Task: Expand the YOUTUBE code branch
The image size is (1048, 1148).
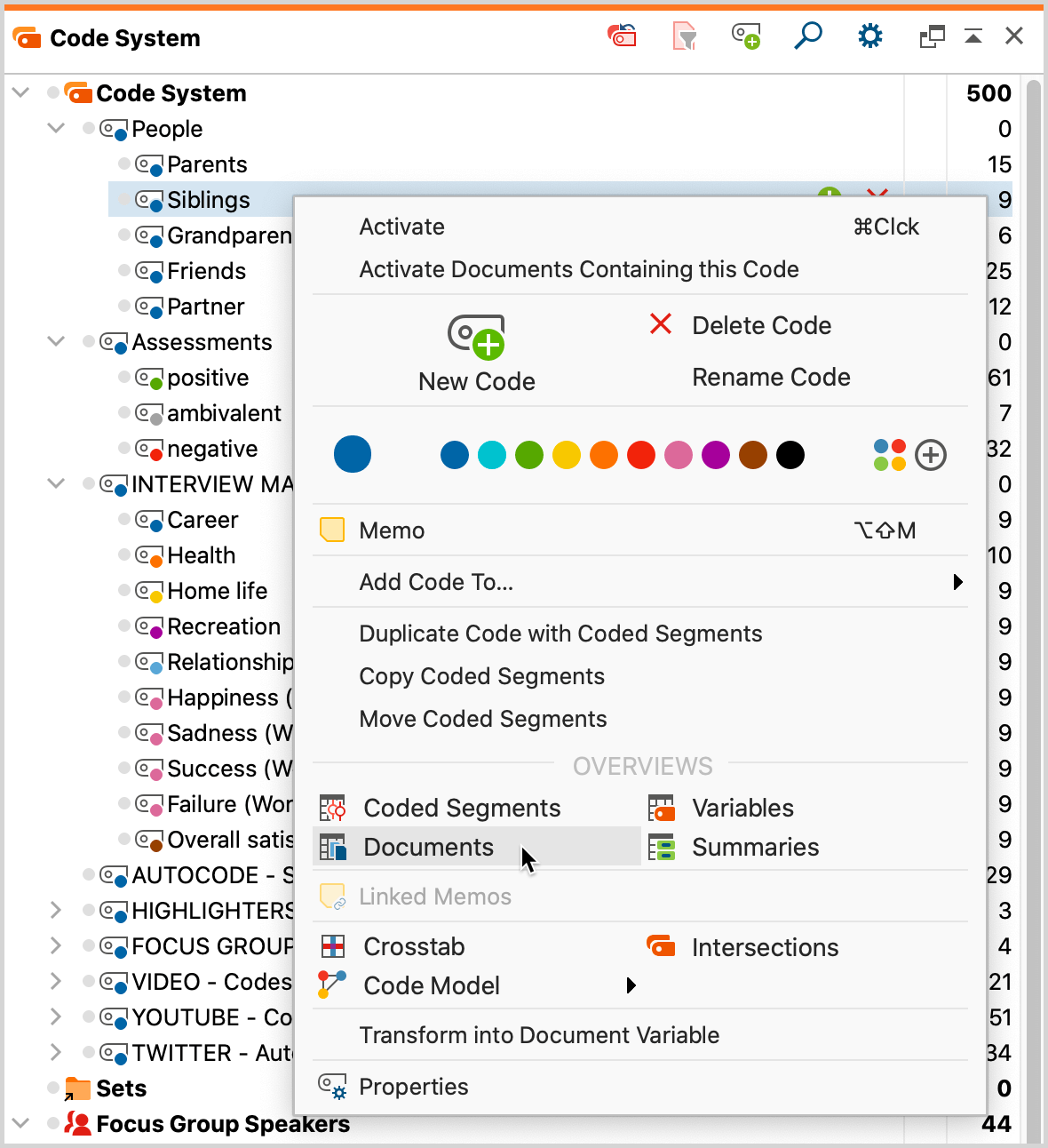Action: tap(56, 1016)
